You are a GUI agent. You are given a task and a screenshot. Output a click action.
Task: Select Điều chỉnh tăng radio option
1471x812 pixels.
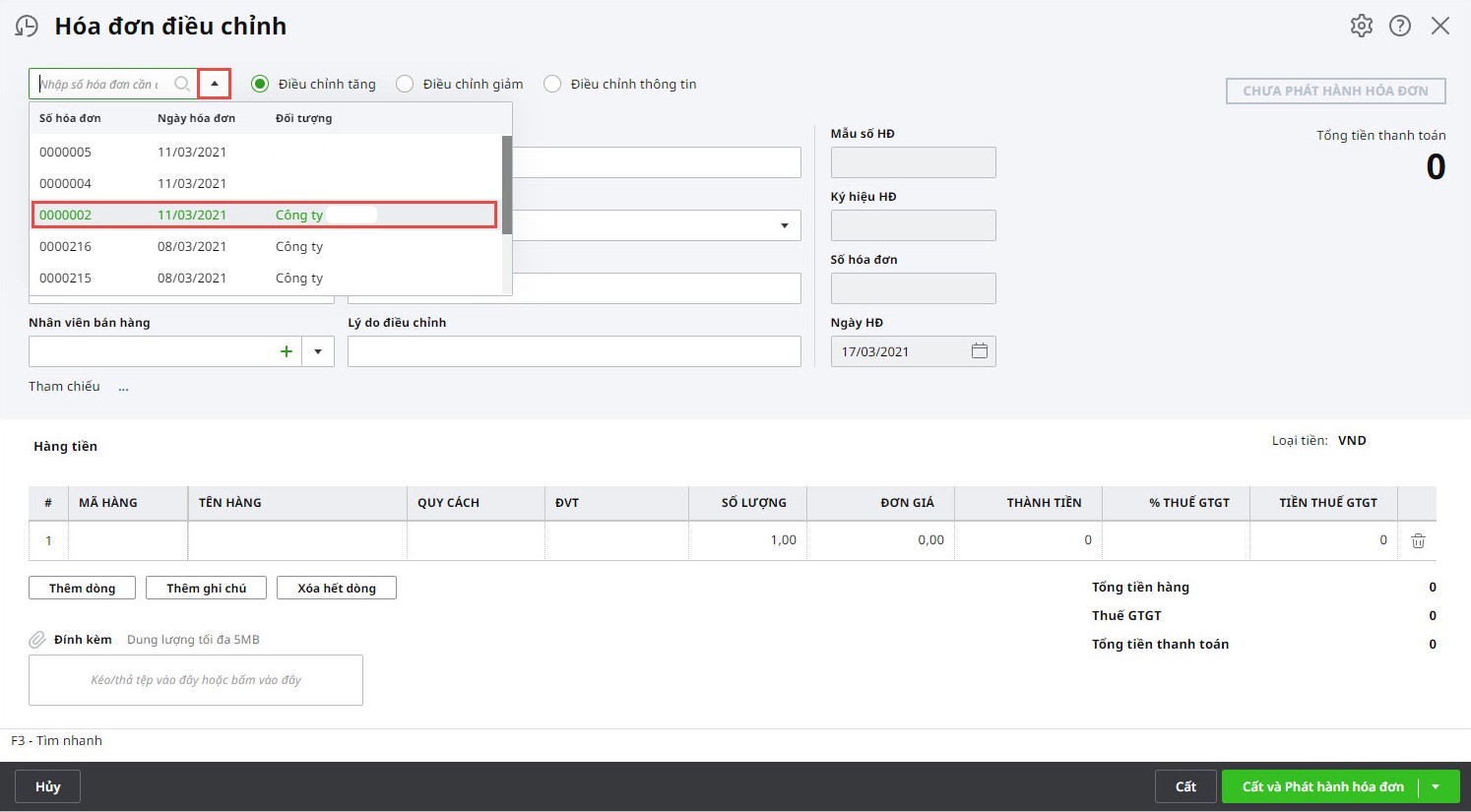[x=260, y=84]
